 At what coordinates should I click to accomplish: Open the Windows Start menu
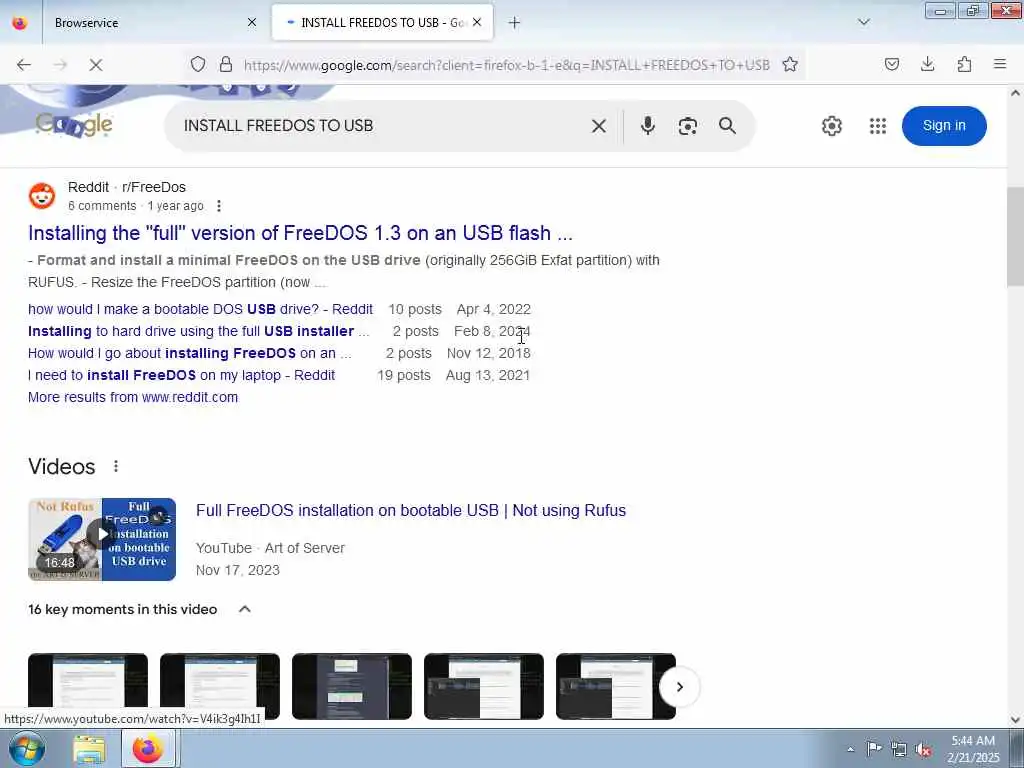(27, 748)
